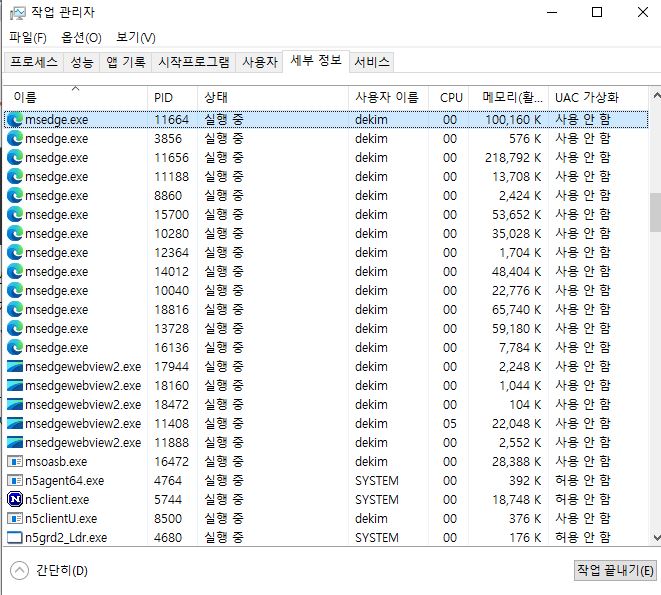Screen dimensions: 661x595
Task: Sort by the PID column header
Action: pos(172,97)
